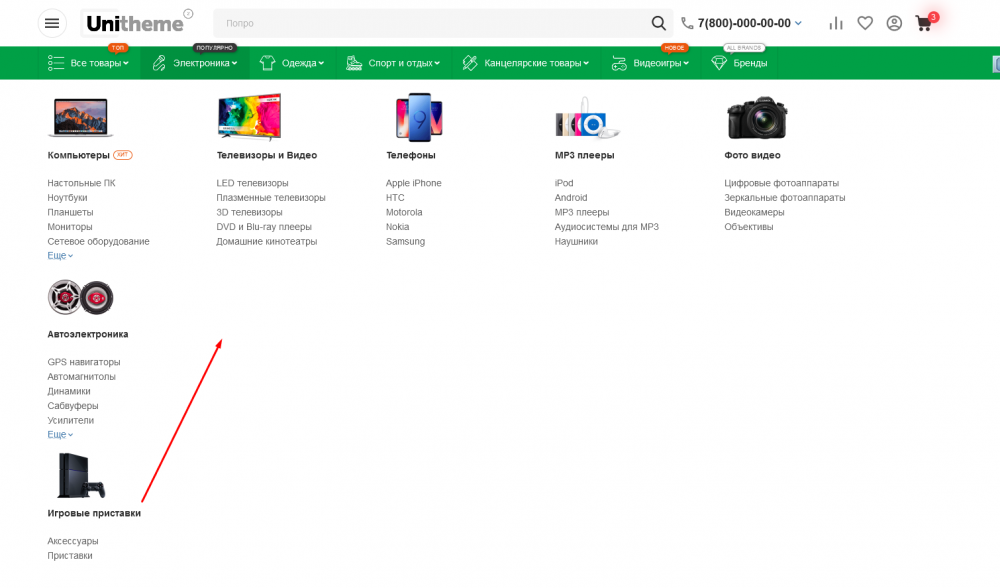The height and width of the screenshot is (588, 1000).
Task: Open the Одежда menu
Action: (291, 62)
